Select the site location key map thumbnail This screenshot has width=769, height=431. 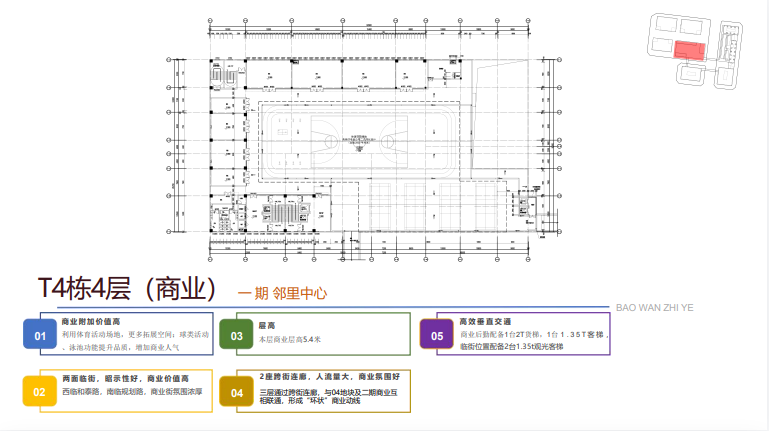pos(695,51)
